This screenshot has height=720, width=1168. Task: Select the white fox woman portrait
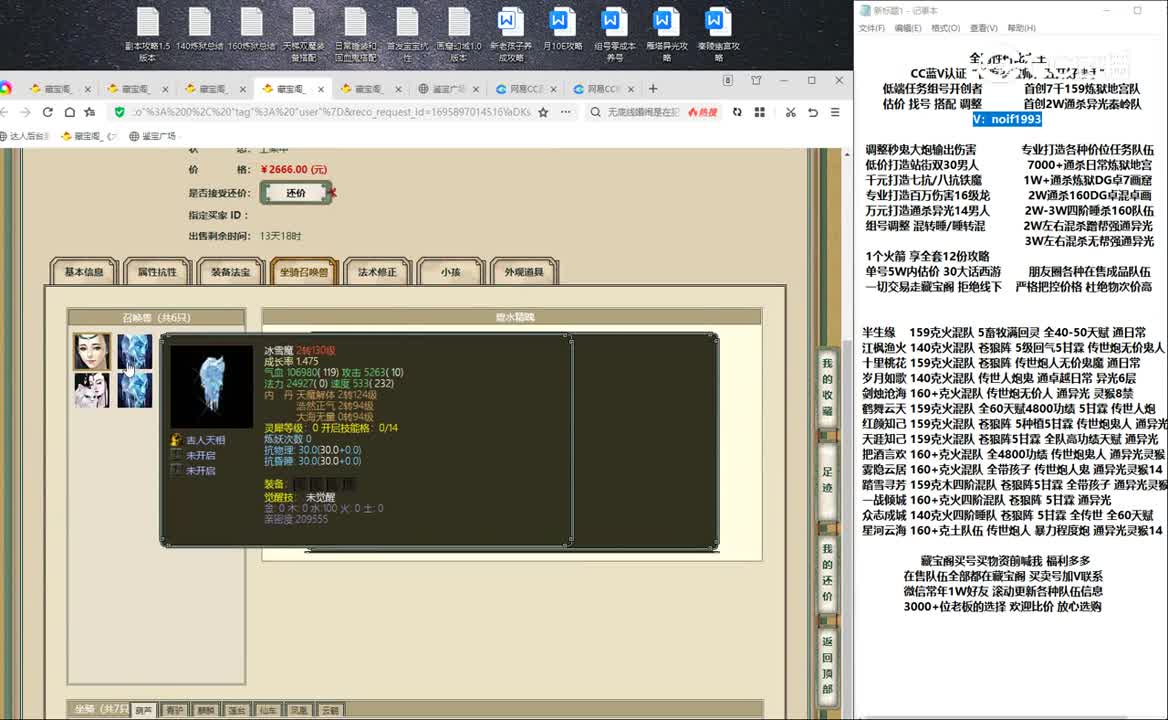coord(92,389)
